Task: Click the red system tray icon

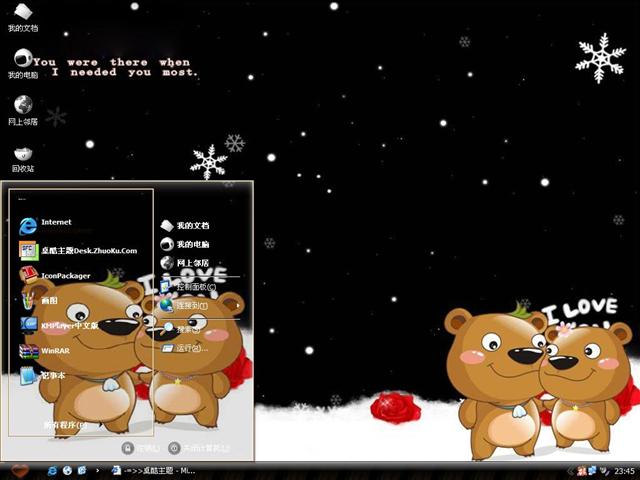Action: point(582,471)
